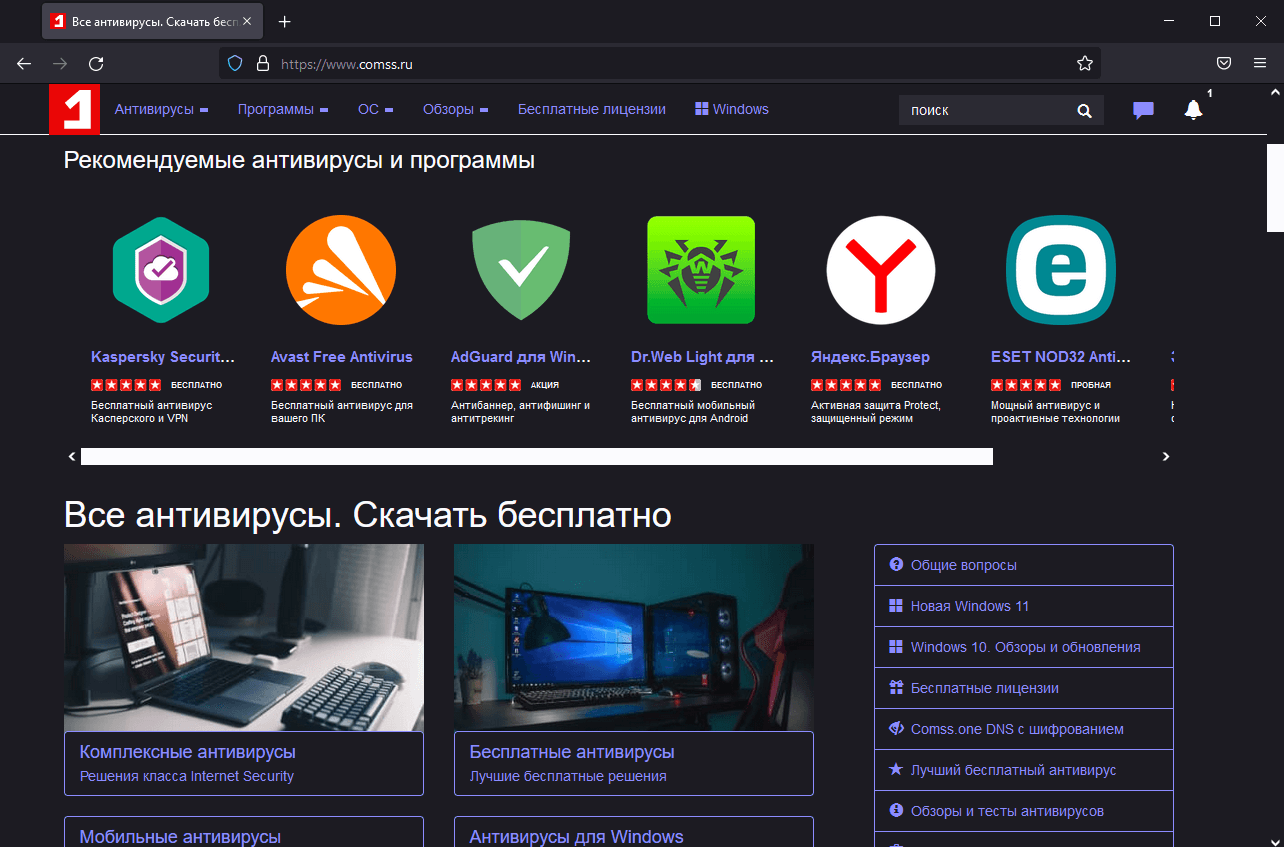
Task: Open the Pocket save icon
Action: (x=1223, y=64)
